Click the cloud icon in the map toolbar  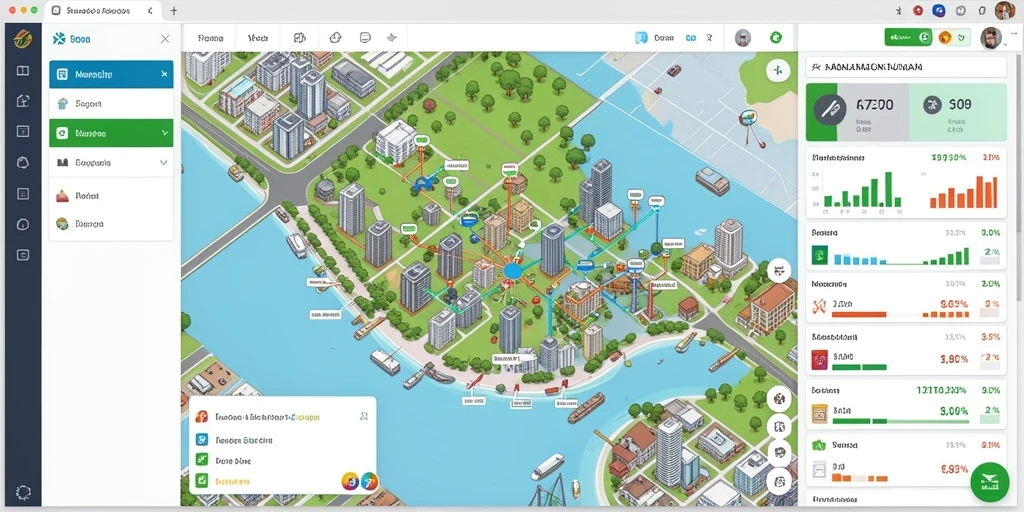pos(335,38)
